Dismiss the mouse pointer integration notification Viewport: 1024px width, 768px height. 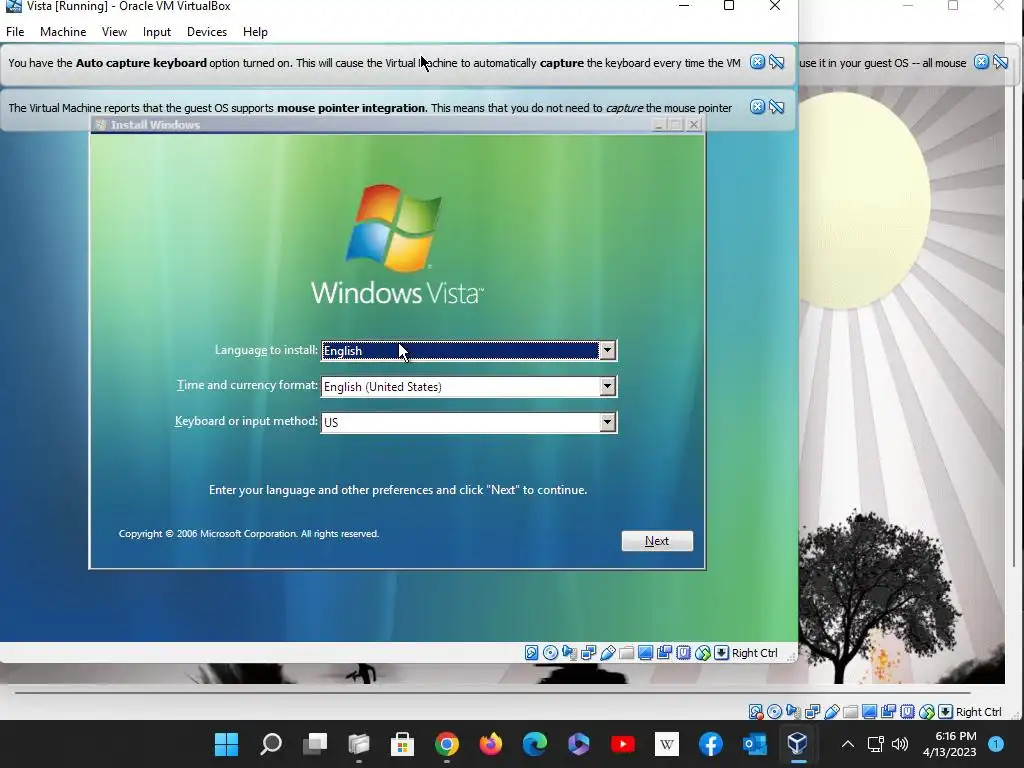[757, 107]
